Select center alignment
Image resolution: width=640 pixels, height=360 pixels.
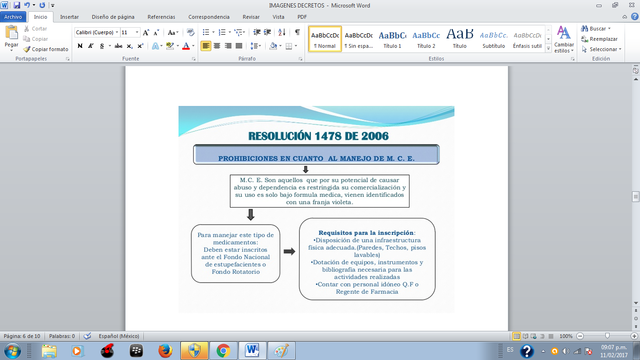217,46
